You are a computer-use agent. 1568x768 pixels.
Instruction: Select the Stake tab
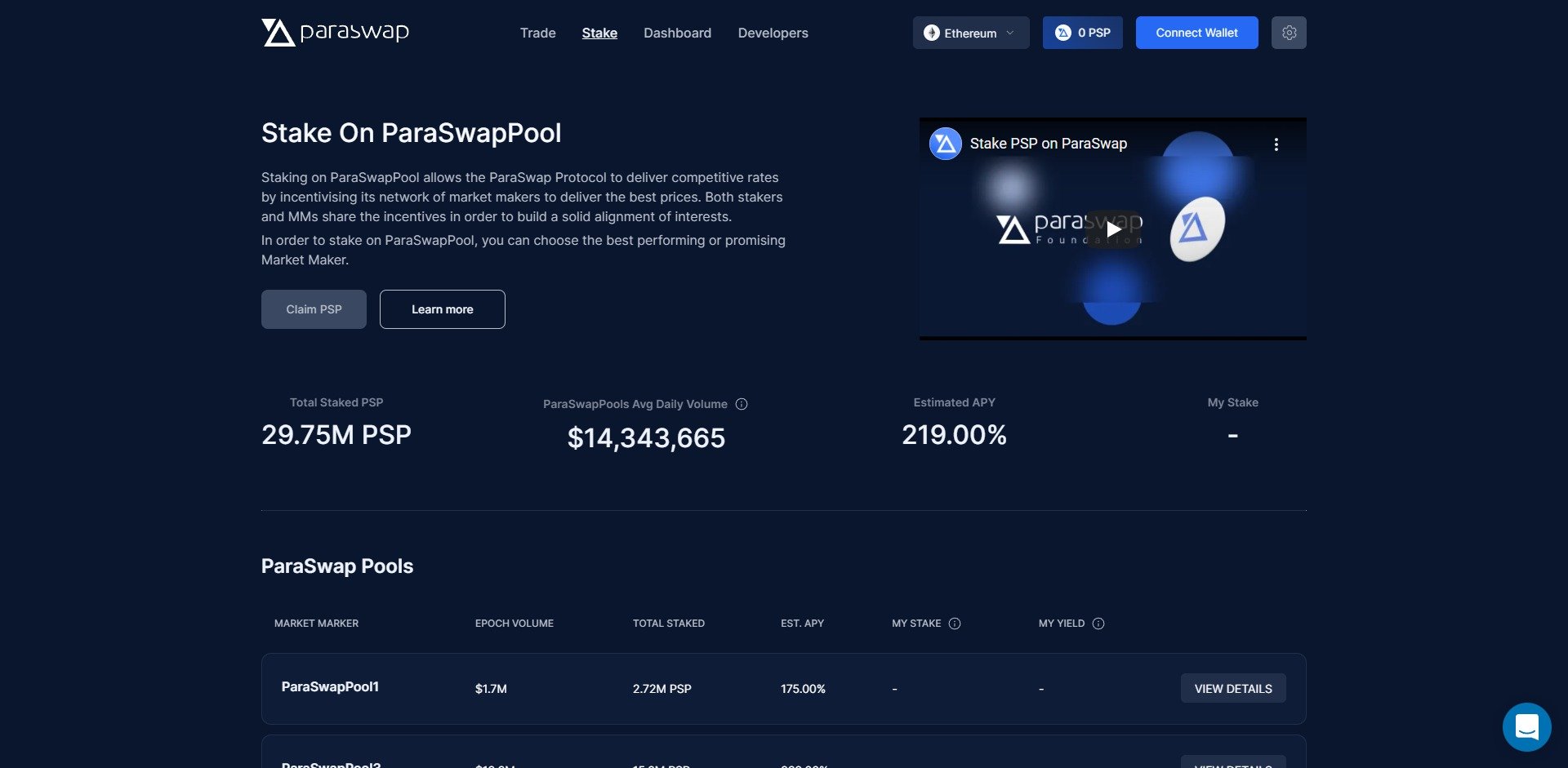point(599,33)
